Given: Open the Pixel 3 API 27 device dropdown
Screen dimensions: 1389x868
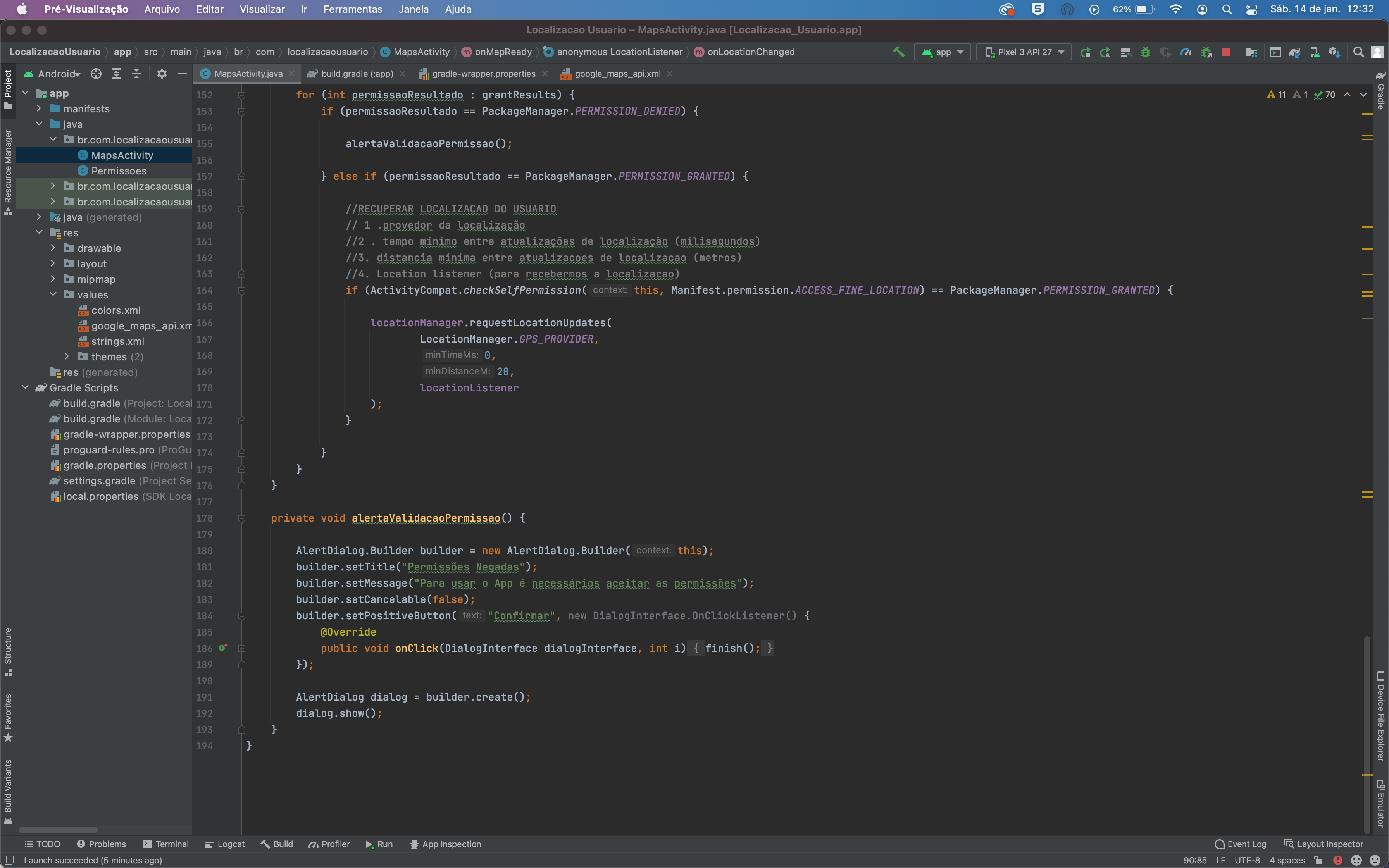Looking at the screenshot, I should pos(1024,52).
